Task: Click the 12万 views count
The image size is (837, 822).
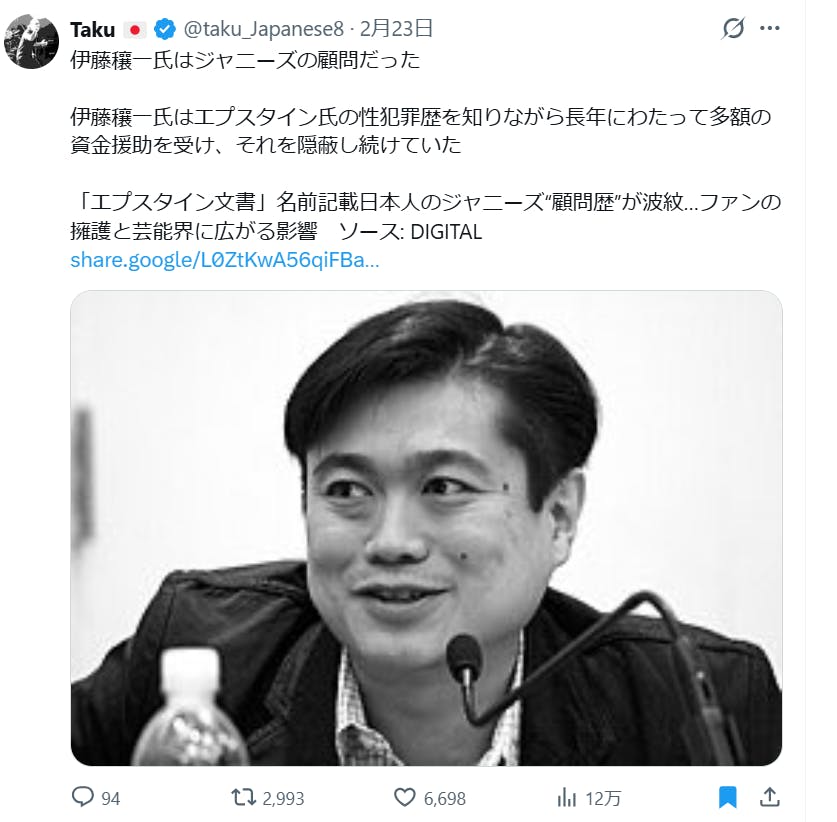Action: click(603, 799)
